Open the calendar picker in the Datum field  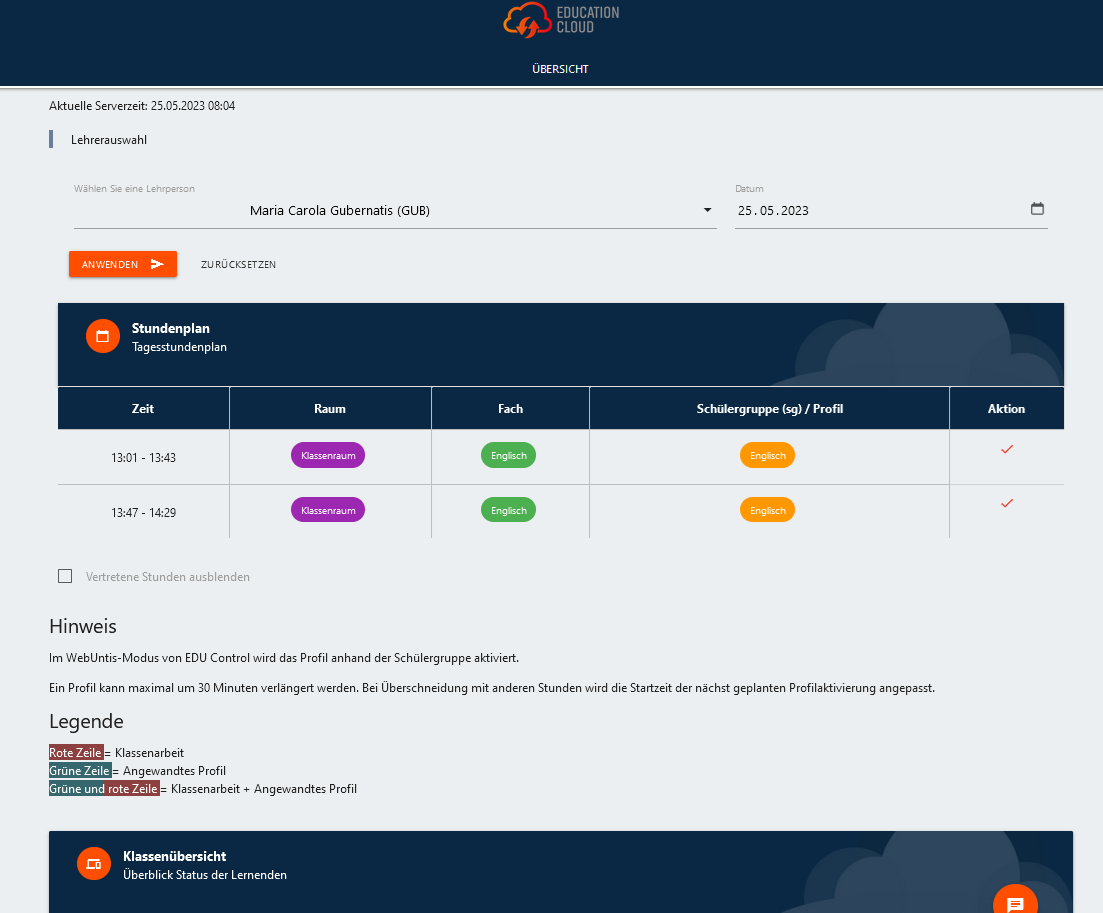click(x=1037, y=209)
